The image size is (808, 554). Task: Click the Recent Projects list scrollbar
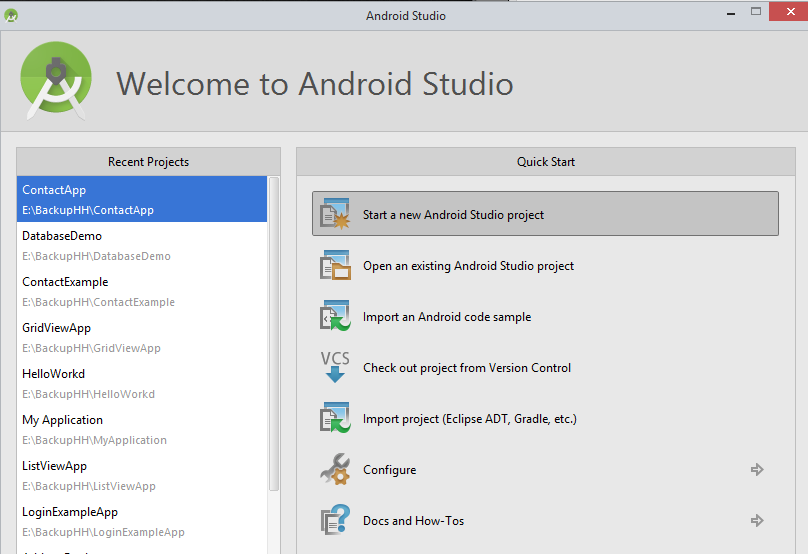tap(274, 334)
